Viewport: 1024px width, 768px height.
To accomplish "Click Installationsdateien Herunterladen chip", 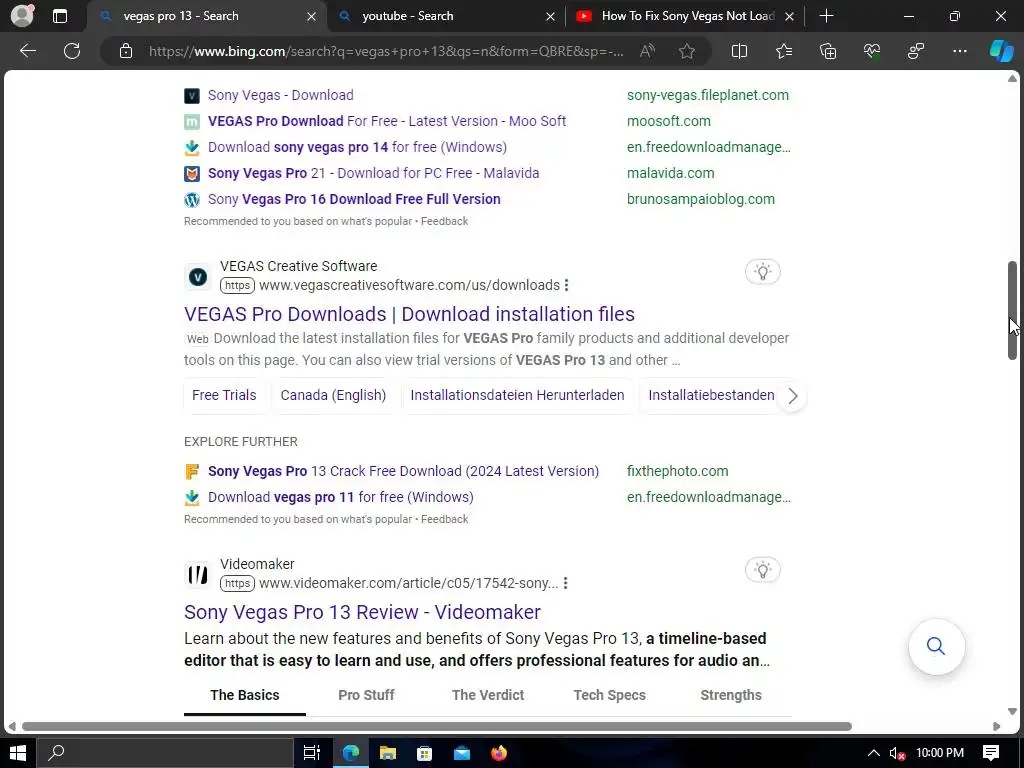I will coord(517,395).
